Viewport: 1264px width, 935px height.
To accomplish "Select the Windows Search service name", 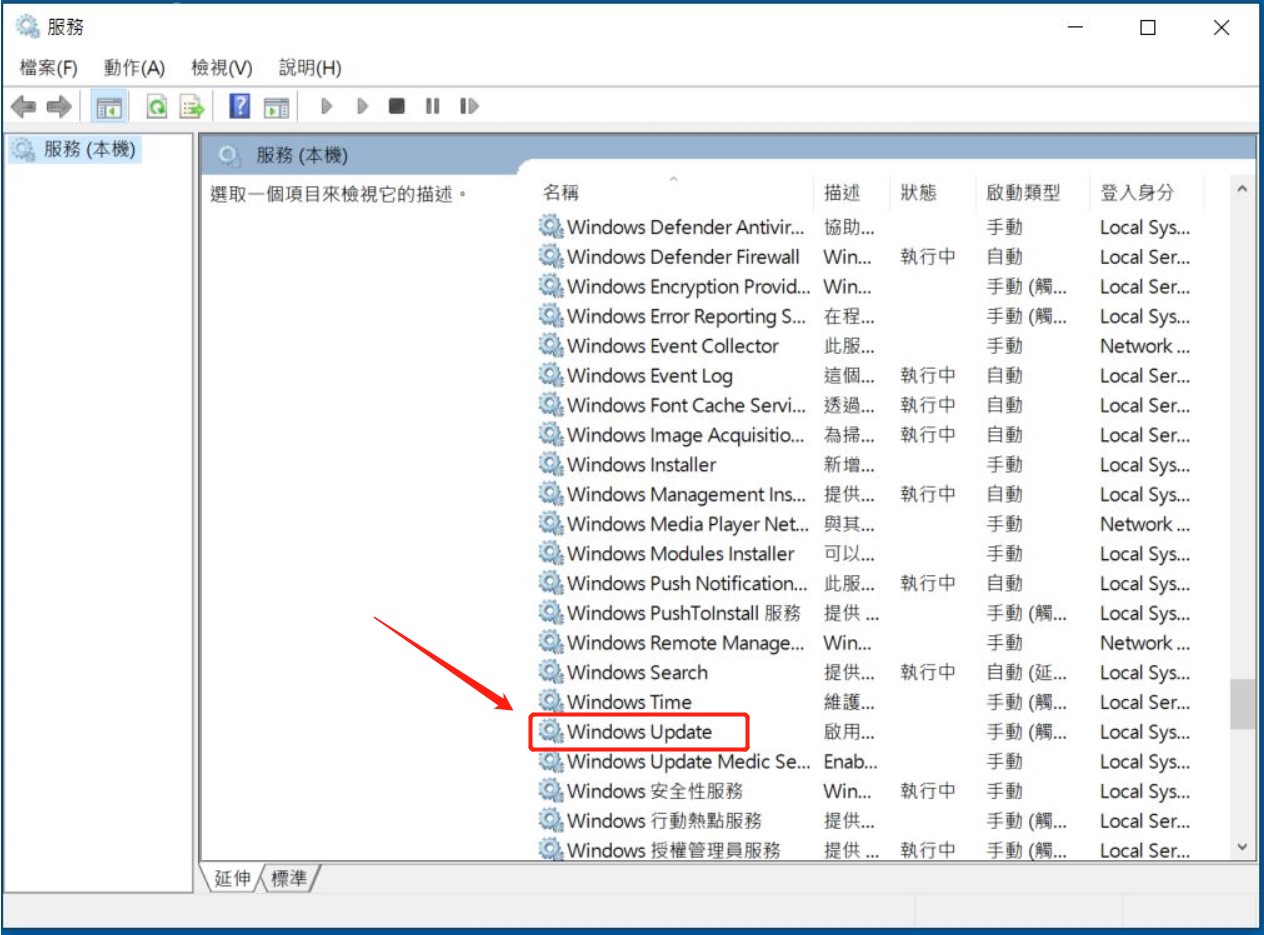I will pyautogui.click(x=637, y=672).
